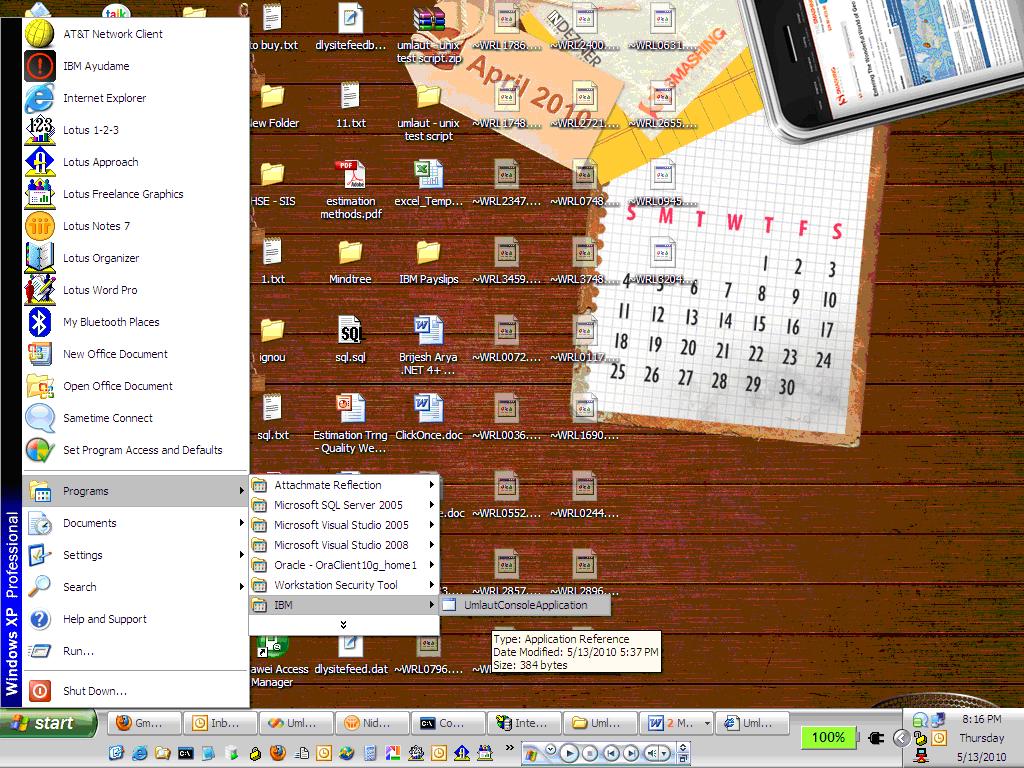Viewport: 1024px width, 768px height.
Task: Create a New Office Document
Action: (136, 354)
